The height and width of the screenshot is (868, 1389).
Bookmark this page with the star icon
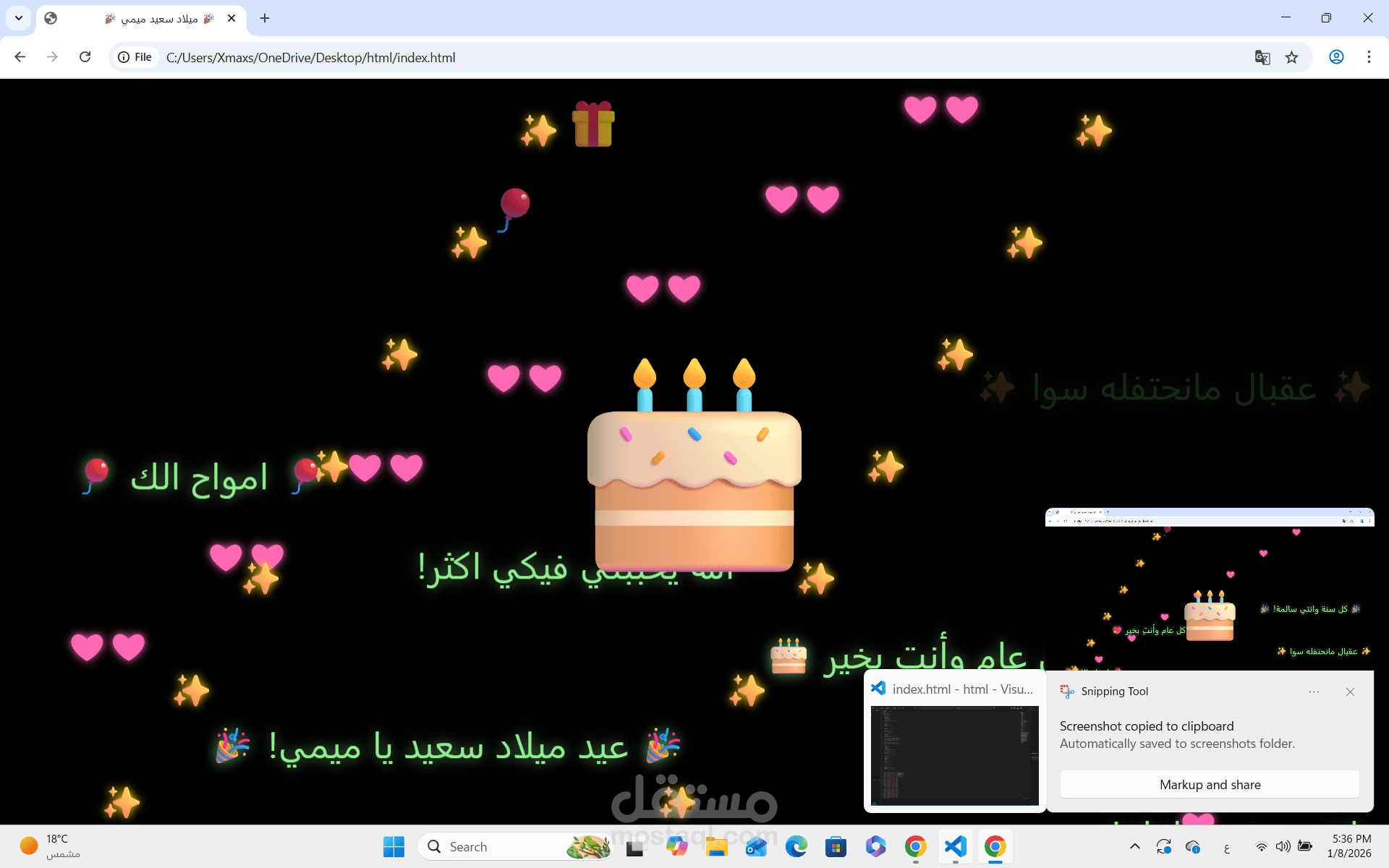coord(1291,57)
